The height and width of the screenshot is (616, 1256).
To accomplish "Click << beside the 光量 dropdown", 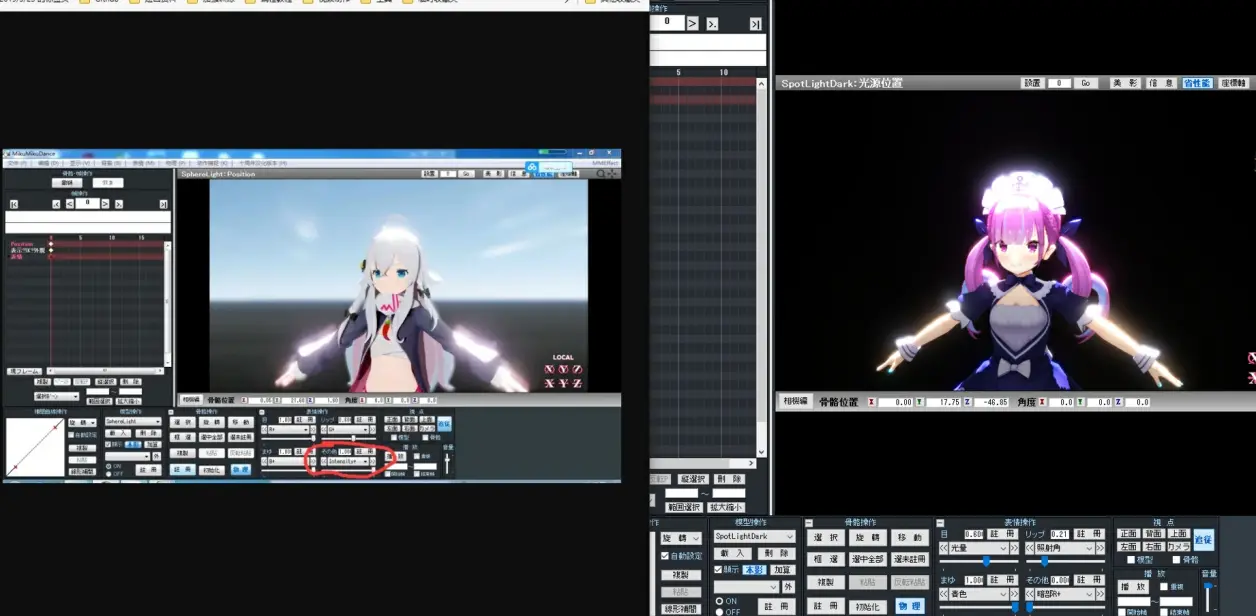I will [x=943, y=547].
